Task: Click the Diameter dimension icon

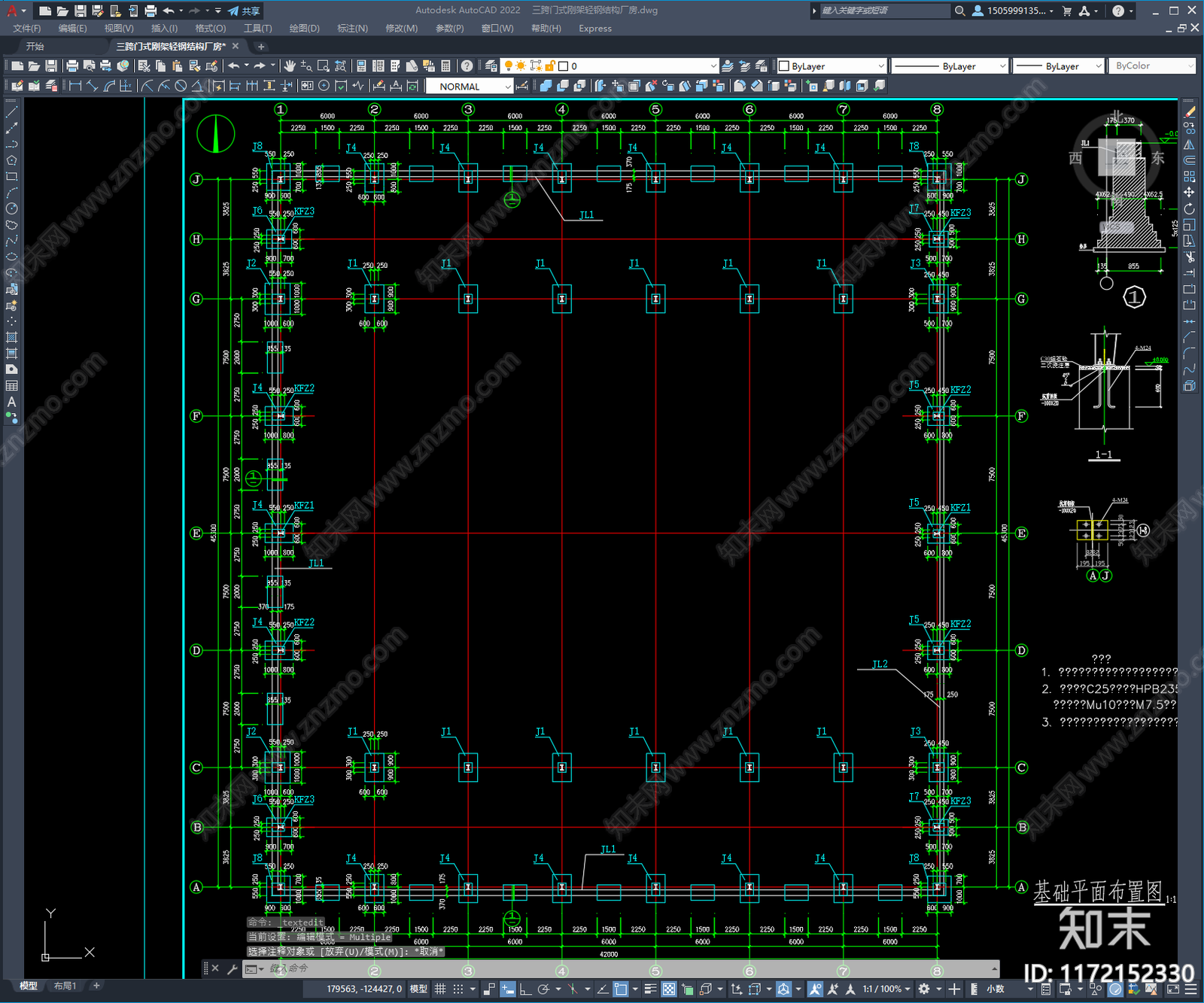Action: (181, 86)
